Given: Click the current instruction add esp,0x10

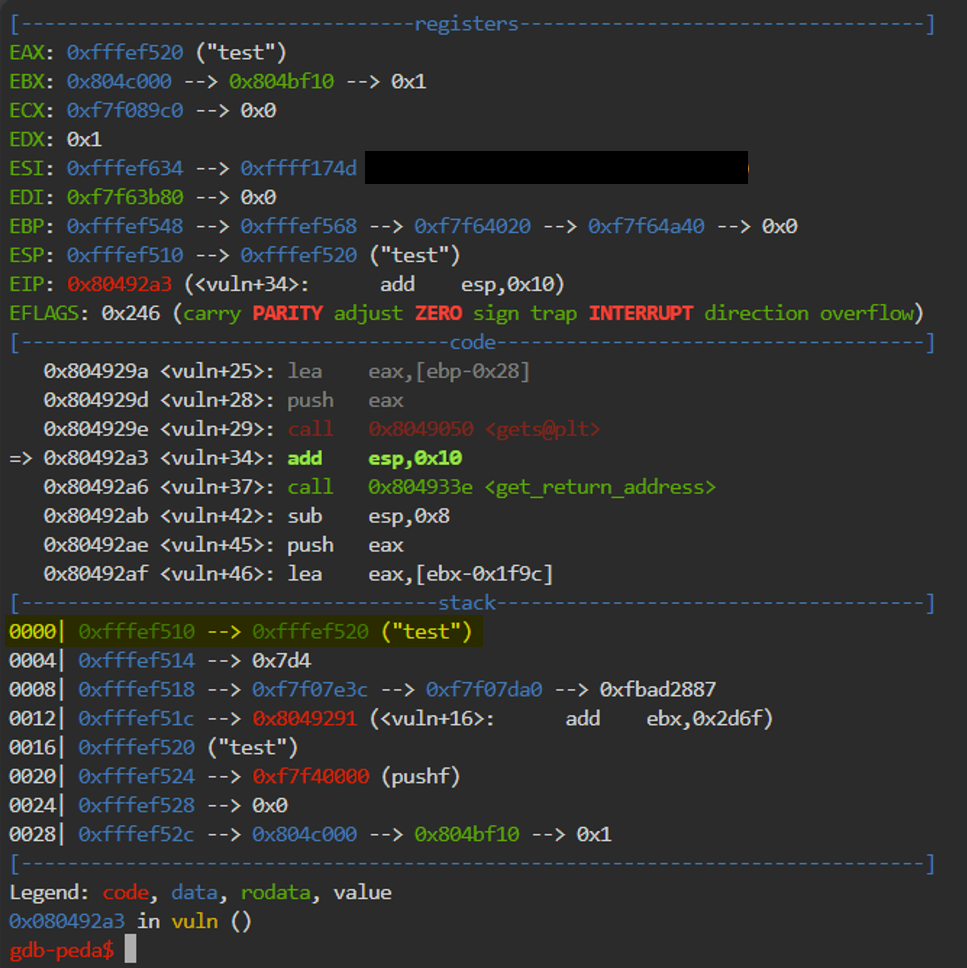Looking at the screenshot, I should 375,458.
